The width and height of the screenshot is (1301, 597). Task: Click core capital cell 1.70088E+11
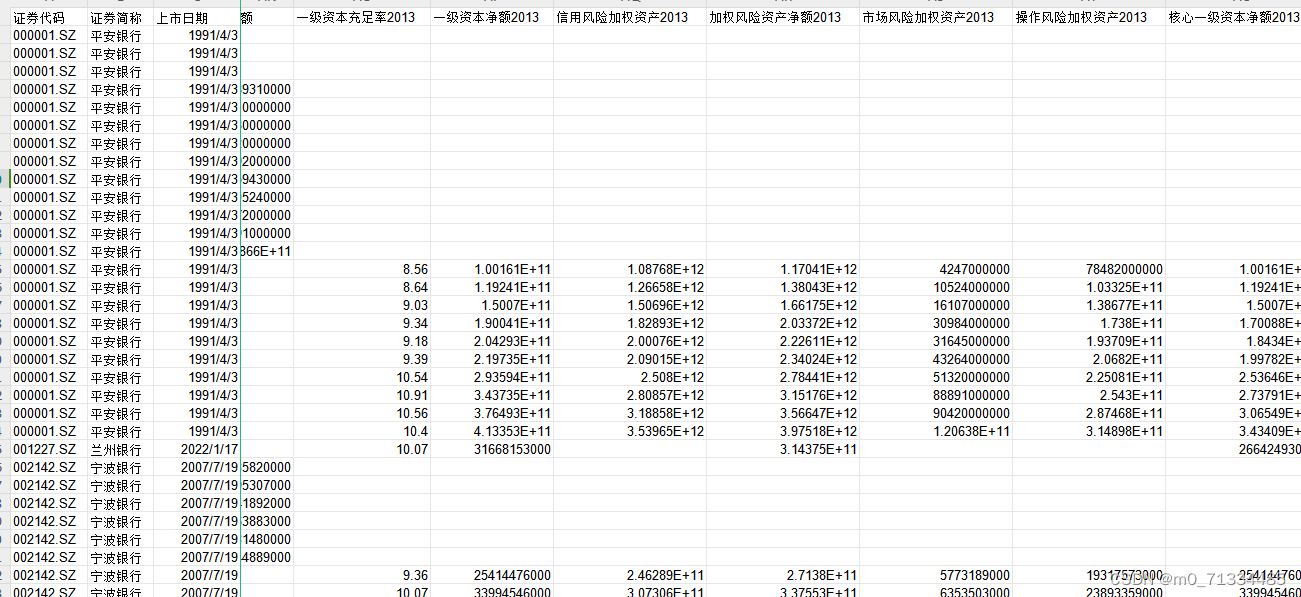tap(1233, 323)
